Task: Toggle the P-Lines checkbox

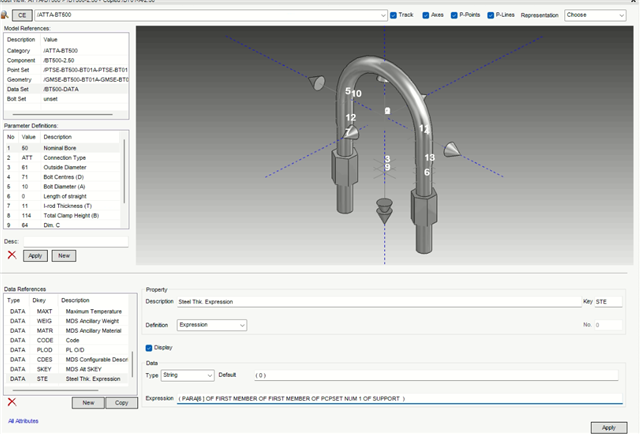Action: tap(491, 15)
